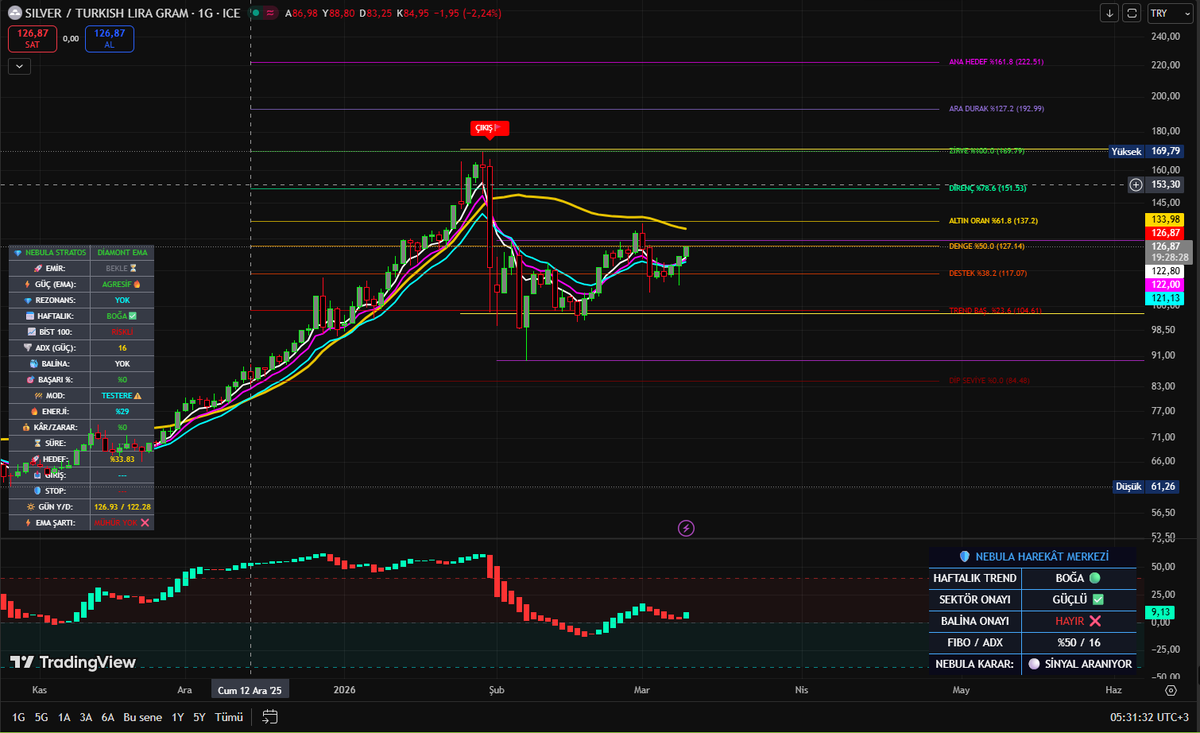The height and width of the screenshot is (733, 1200).
Task: Click the ANA HEDEF %161.8 (222.51) label
Action: [x=996, y=62]
